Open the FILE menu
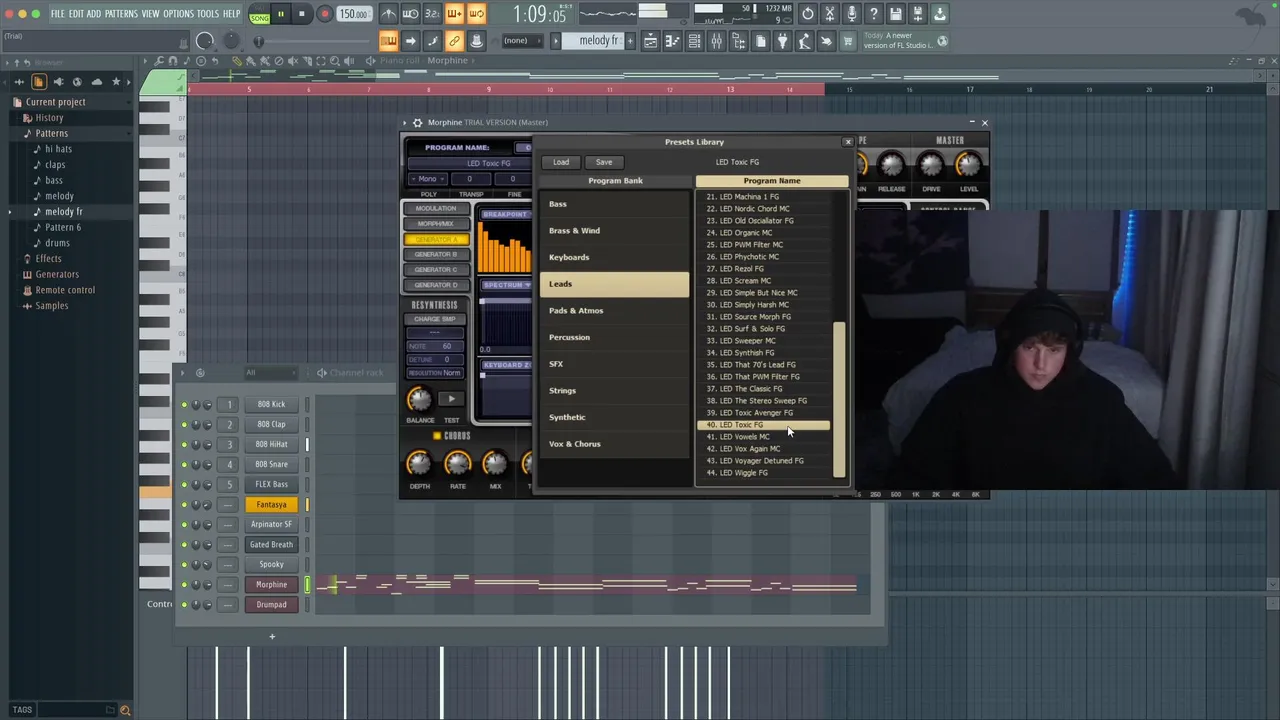The width and height of the screenshot is (1280, 720). tap(58, 14)
